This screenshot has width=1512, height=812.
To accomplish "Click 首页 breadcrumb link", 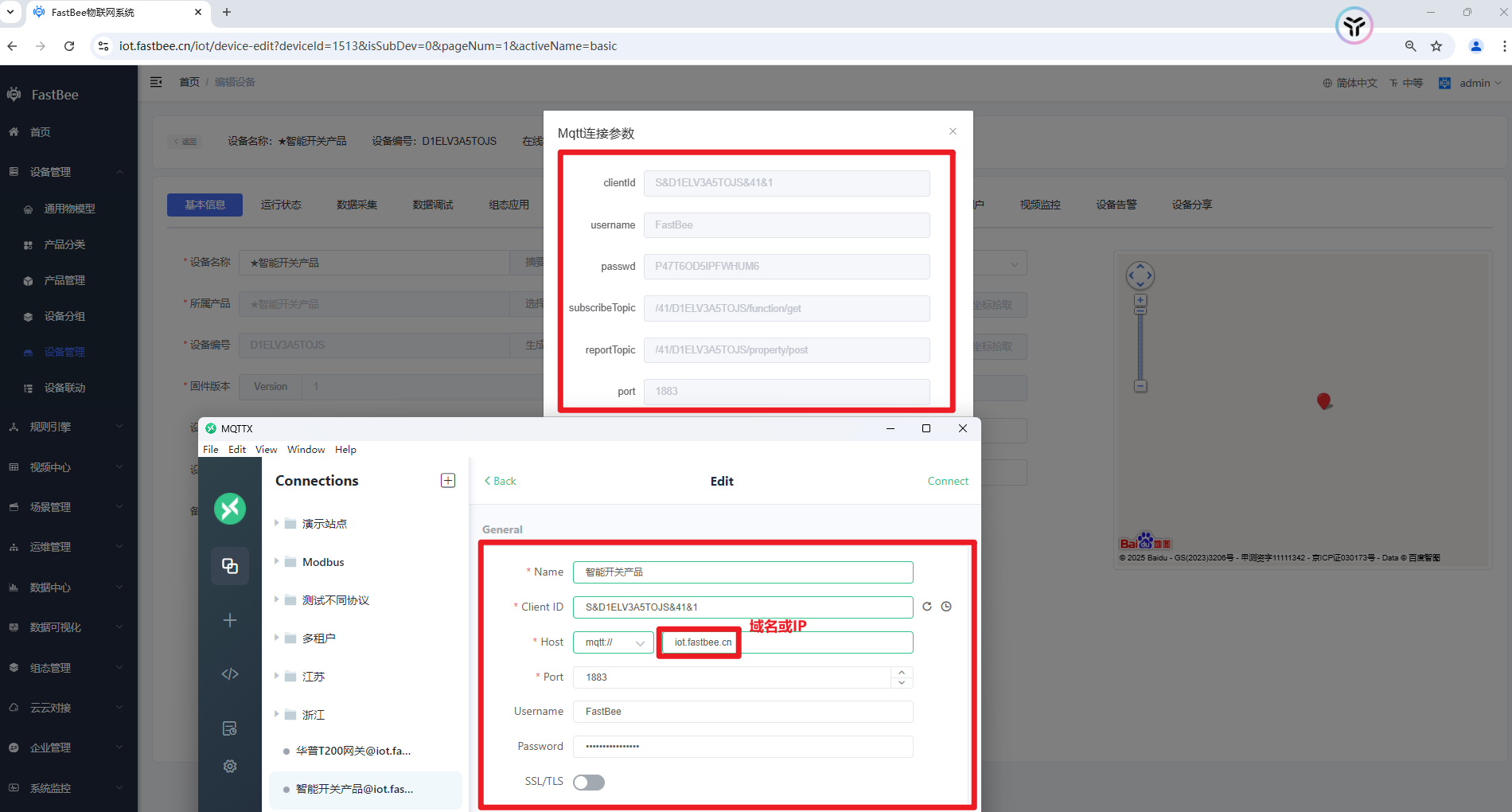I will (189, 82).
